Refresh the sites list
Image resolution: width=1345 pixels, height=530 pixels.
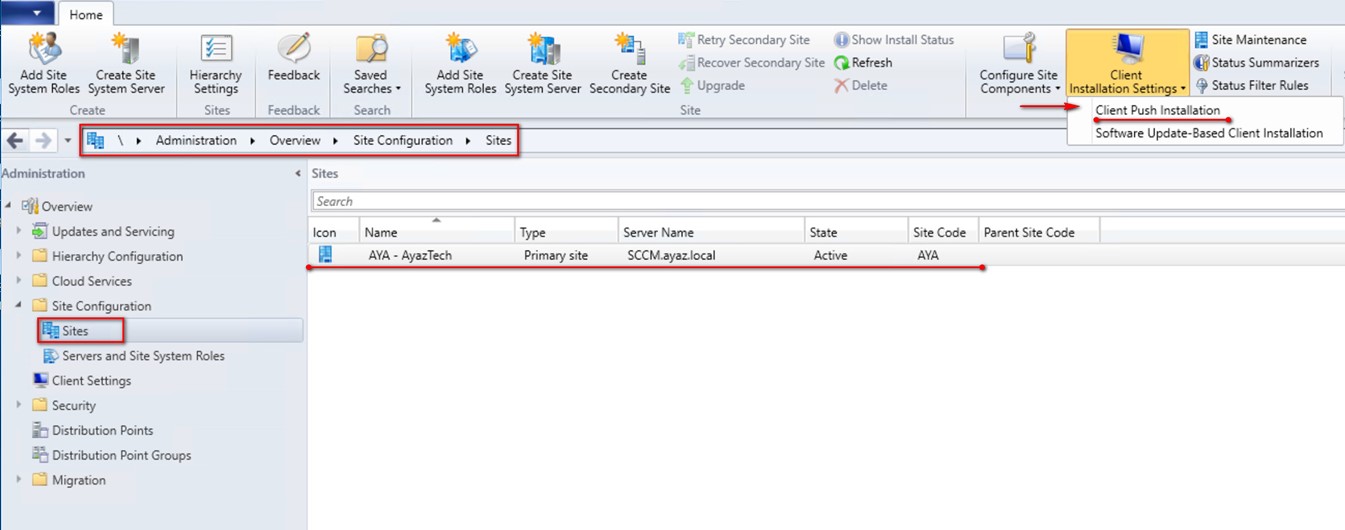pyautogui.click(x=863, y=62)
